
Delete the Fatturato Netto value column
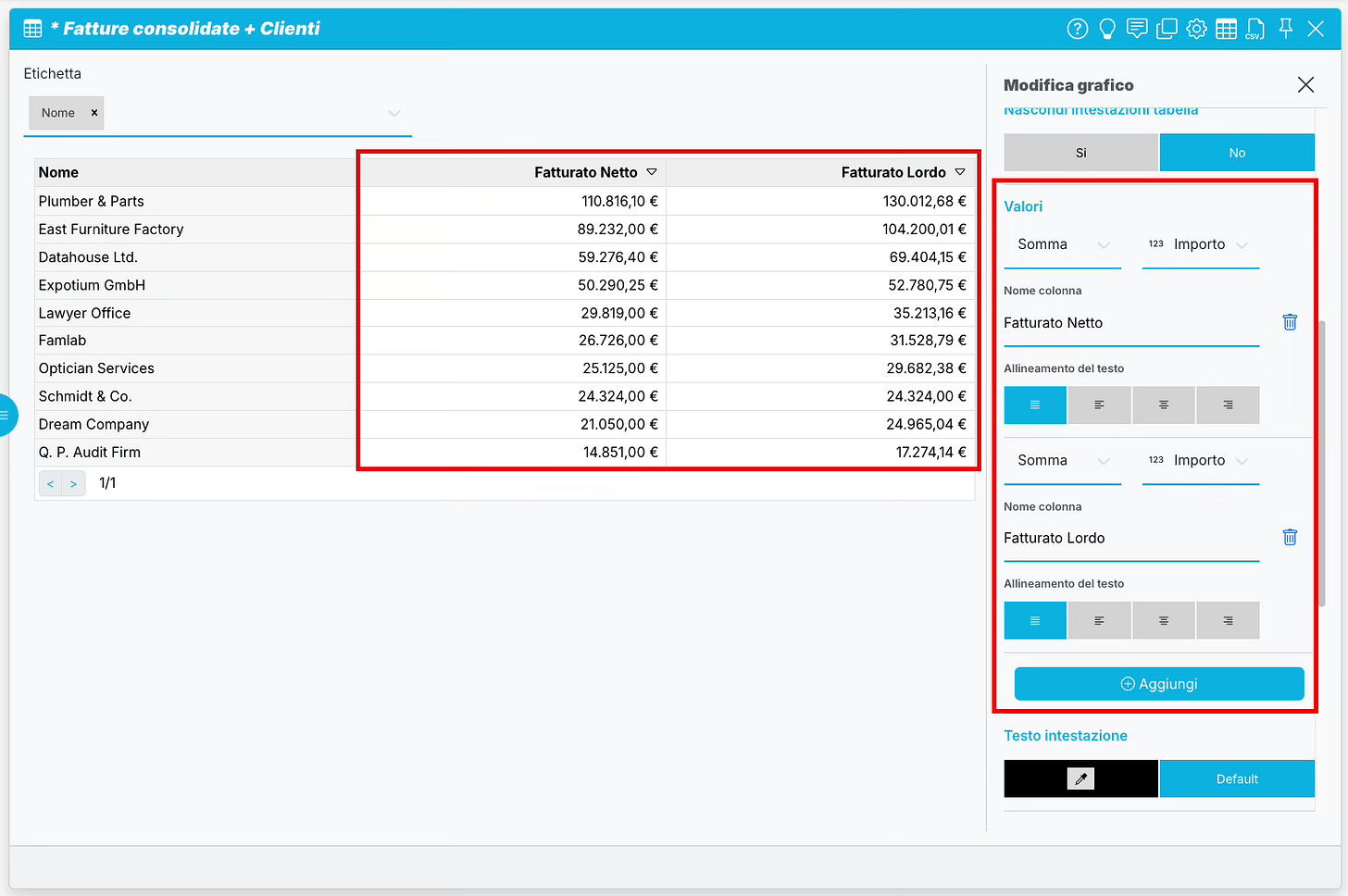click(1290, 322)
